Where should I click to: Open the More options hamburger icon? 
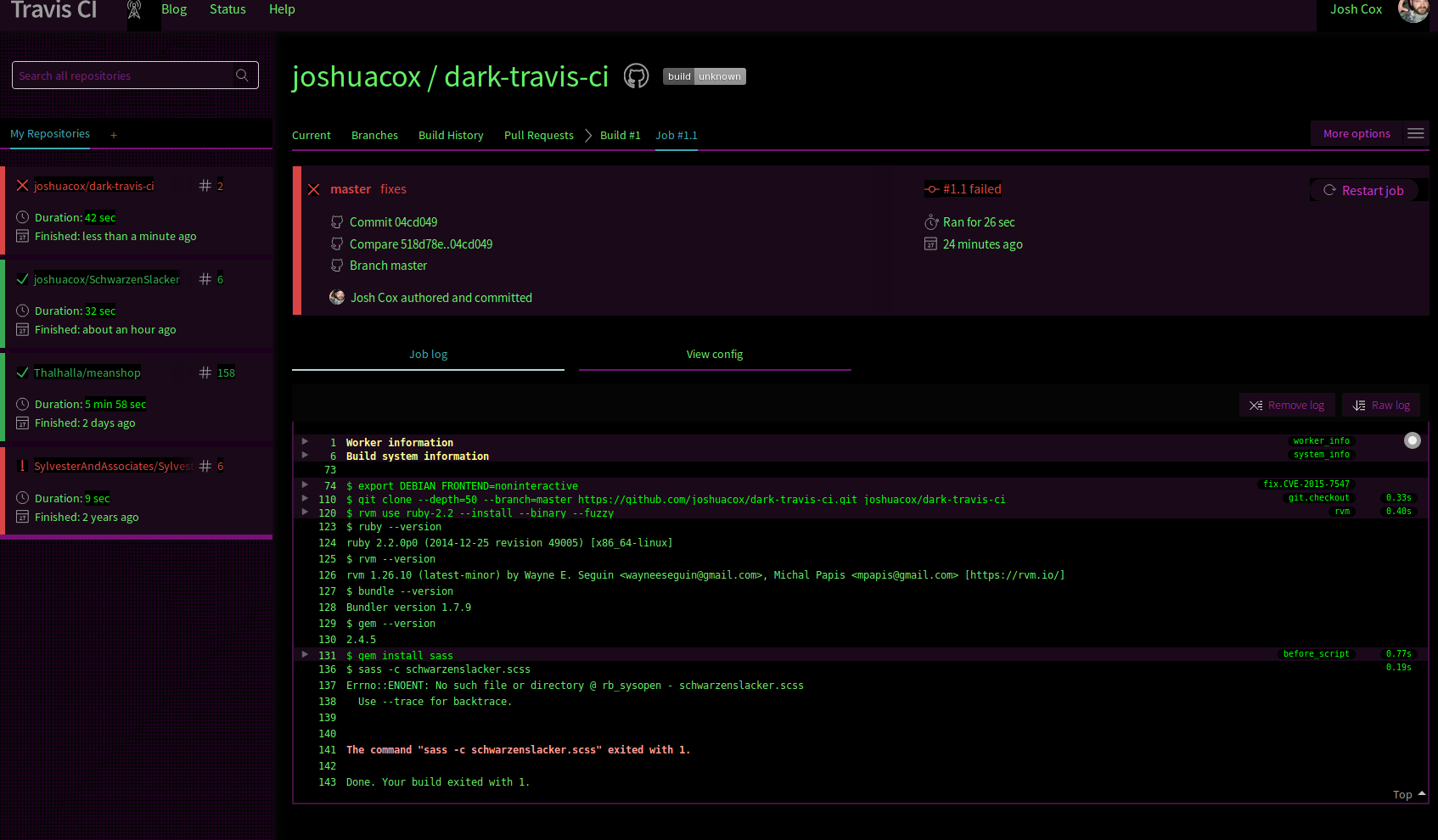(1415, 133)
